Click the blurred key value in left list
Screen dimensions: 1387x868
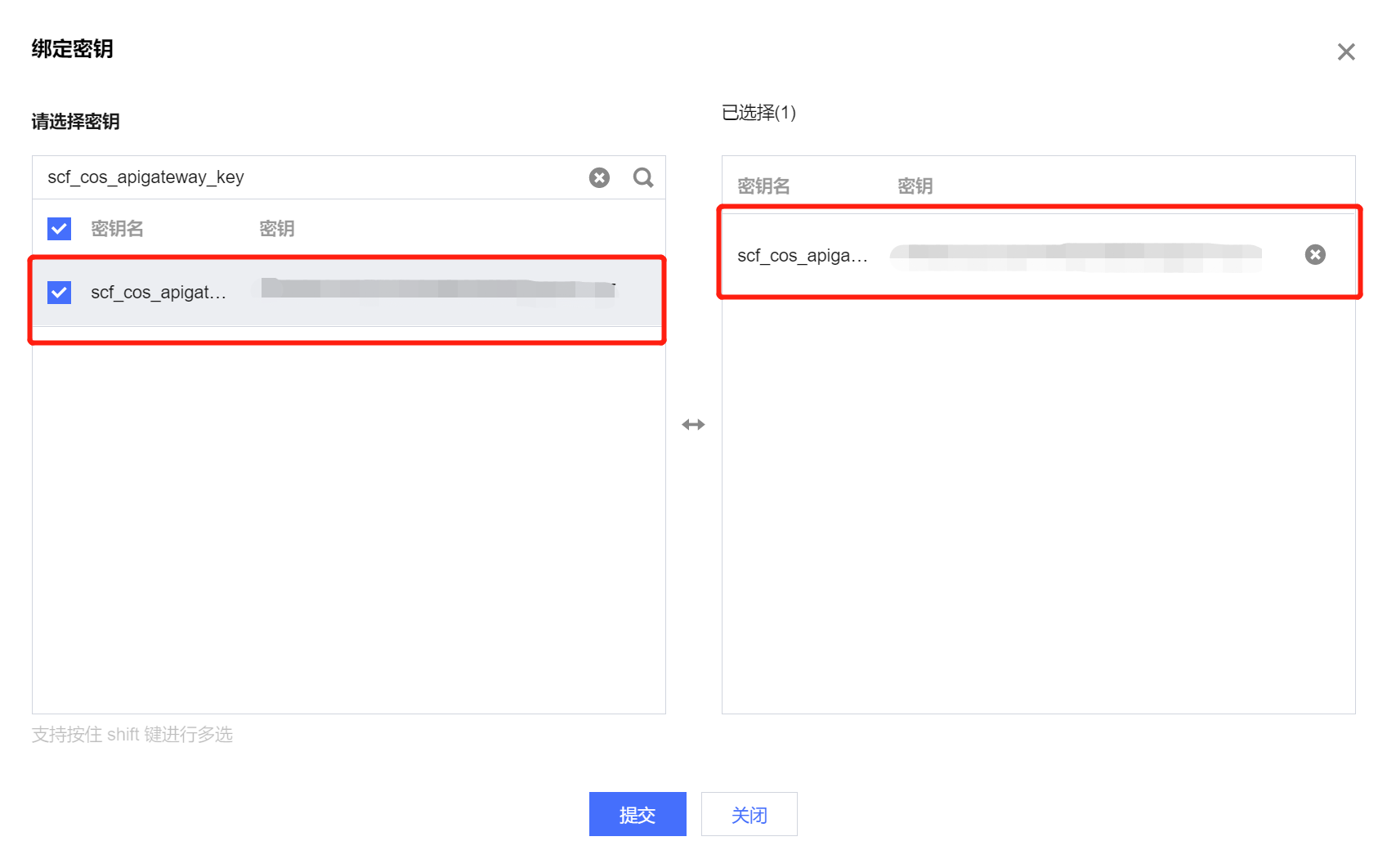[x=438, y=288]
